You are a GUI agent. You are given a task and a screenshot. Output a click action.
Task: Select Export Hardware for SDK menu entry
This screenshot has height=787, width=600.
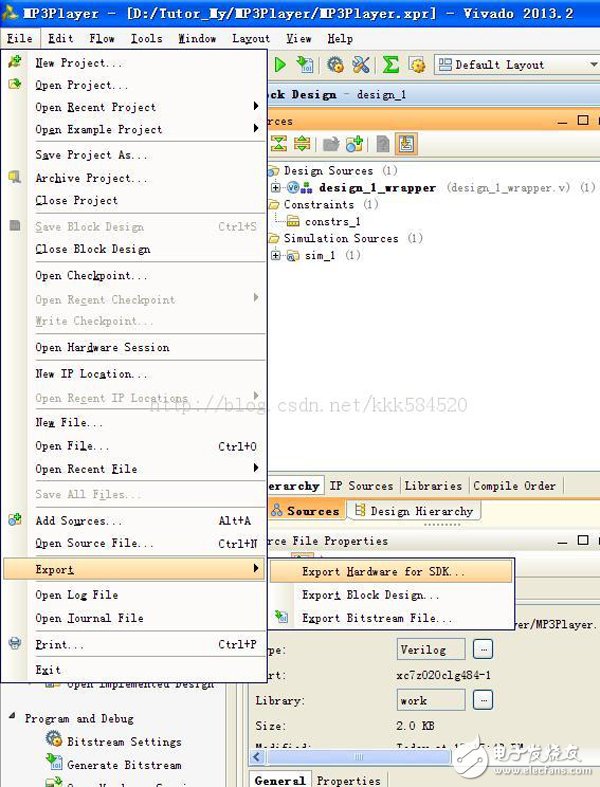(383, 572)
